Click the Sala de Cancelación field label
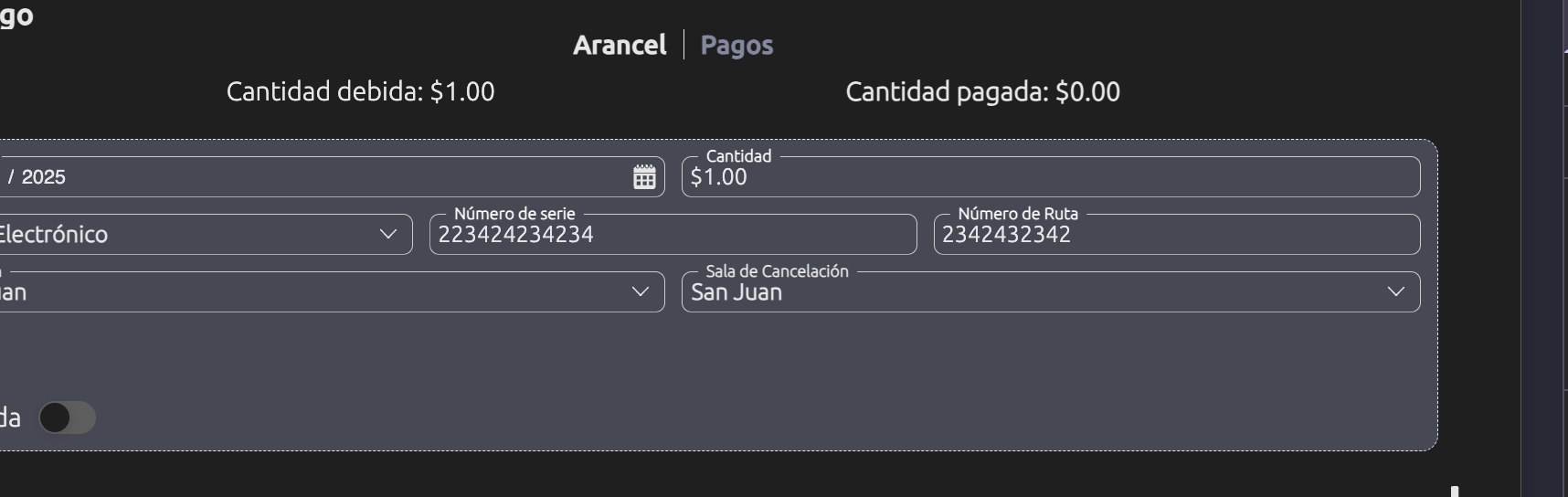Image resolution: width=1568 pixels, height=497 pixels. [x=777, y=271]
